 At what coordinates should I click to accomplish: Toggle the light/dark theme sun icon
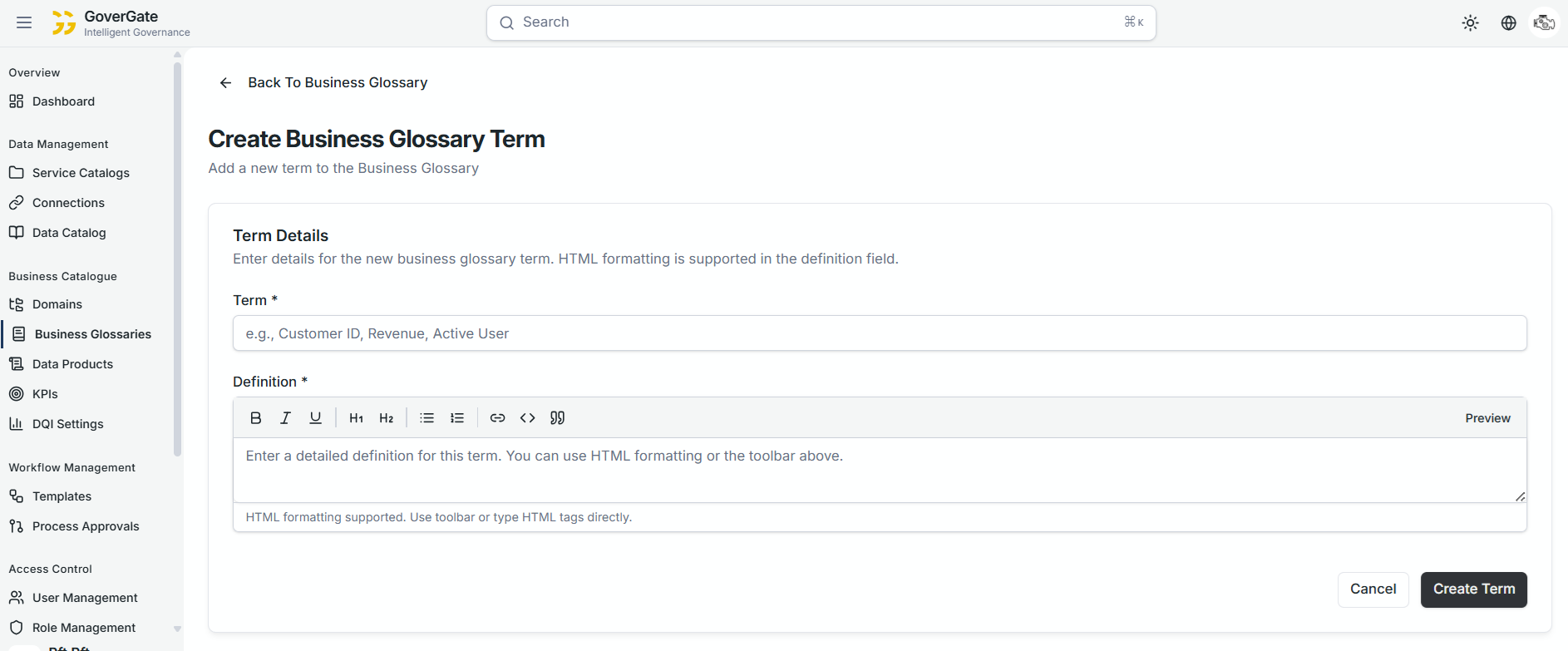pyautogui.click(x=1470, y=23)
